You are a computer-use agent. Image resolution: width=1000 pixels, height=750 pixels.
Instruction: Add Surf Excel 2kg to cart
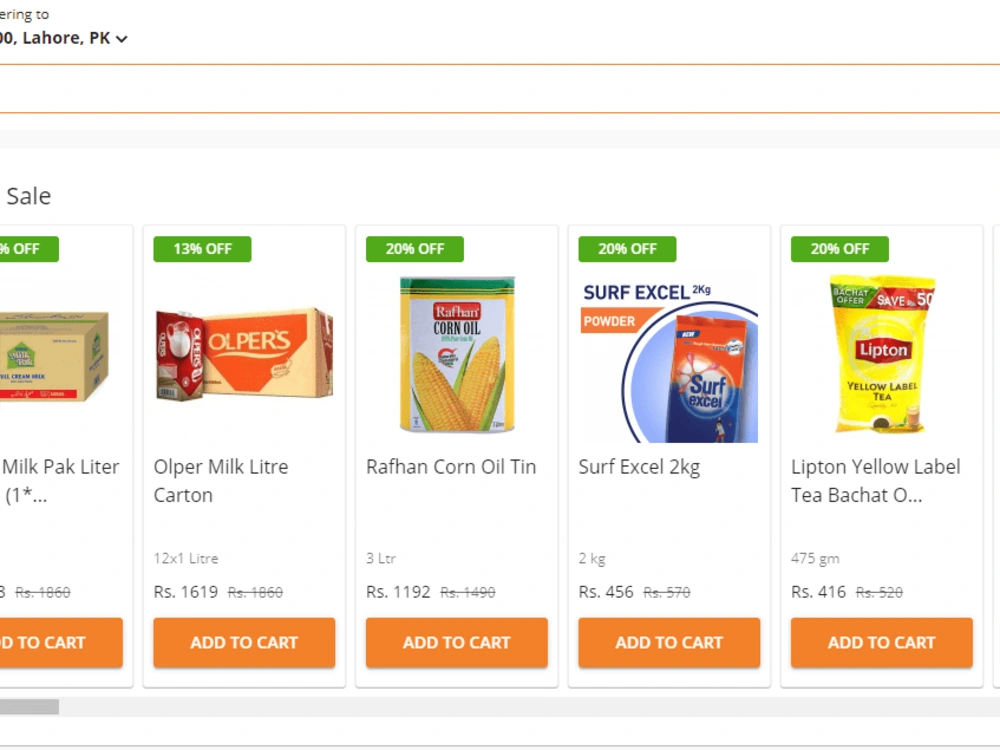(669, 643)
